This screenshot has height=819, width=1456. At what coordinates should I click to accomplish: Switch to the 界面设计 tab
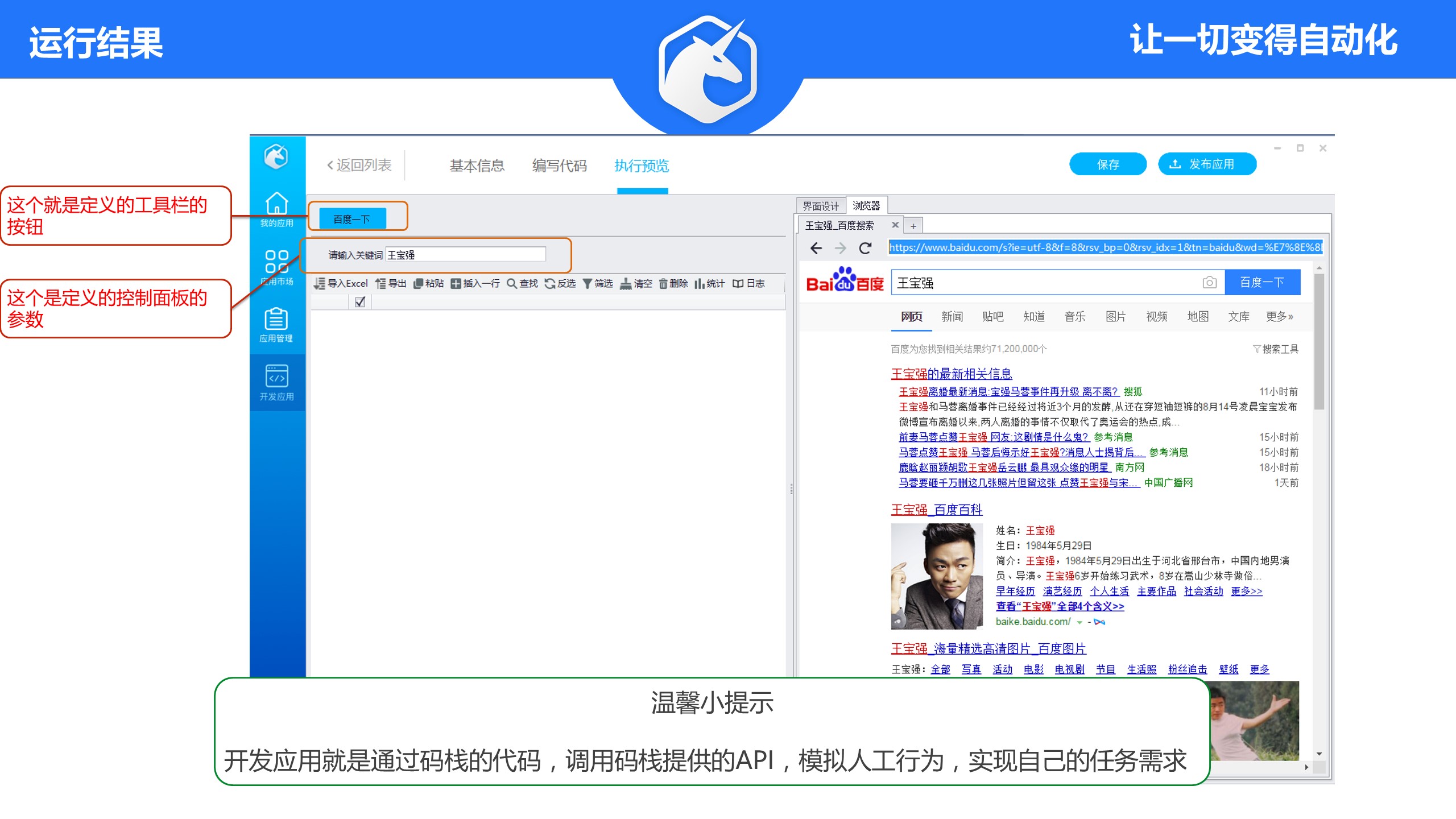click(820, 206)
